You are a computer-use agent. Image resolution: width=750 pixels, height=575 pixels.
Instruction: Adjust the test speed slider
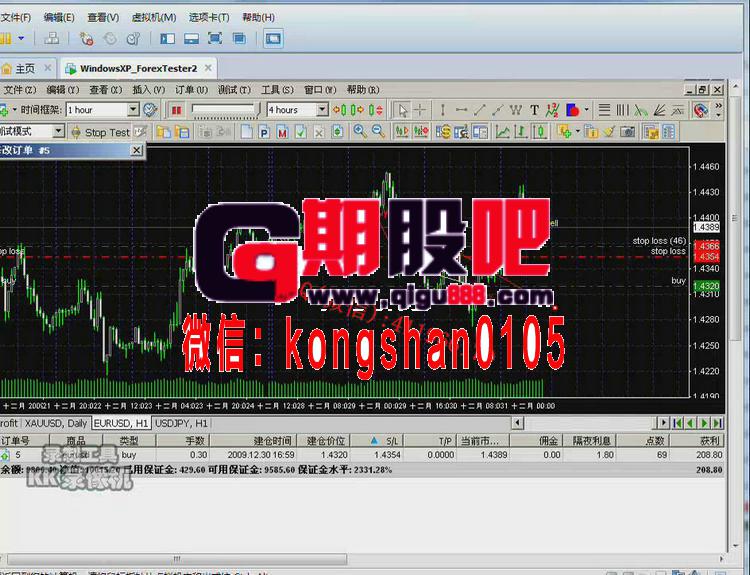(x=224, y=111)
